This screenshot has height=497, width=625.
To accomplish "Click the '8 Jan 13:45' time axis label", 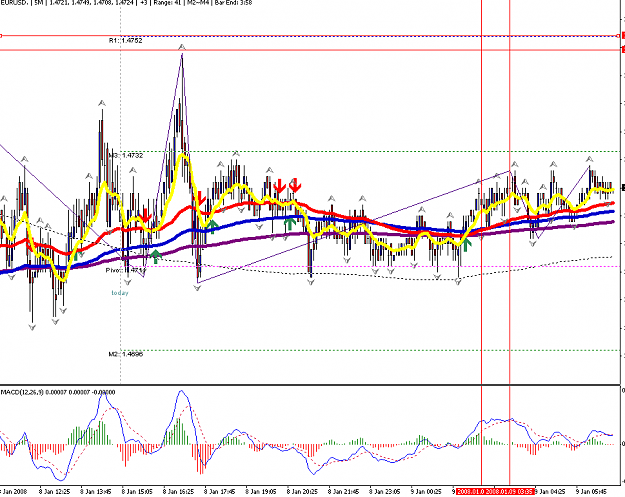I will point(96,491).
